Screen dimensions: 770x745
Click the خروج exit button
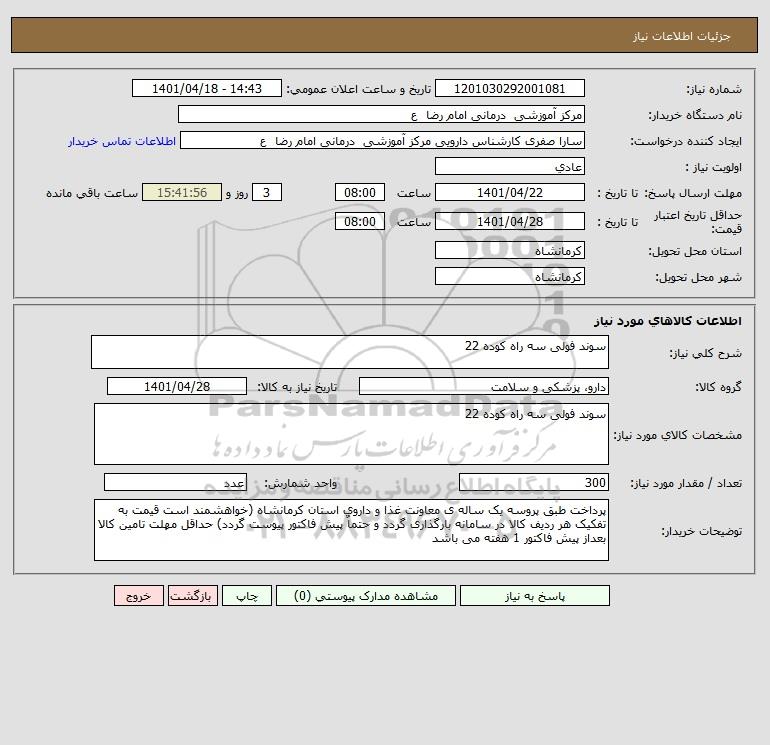coord(138,596)
